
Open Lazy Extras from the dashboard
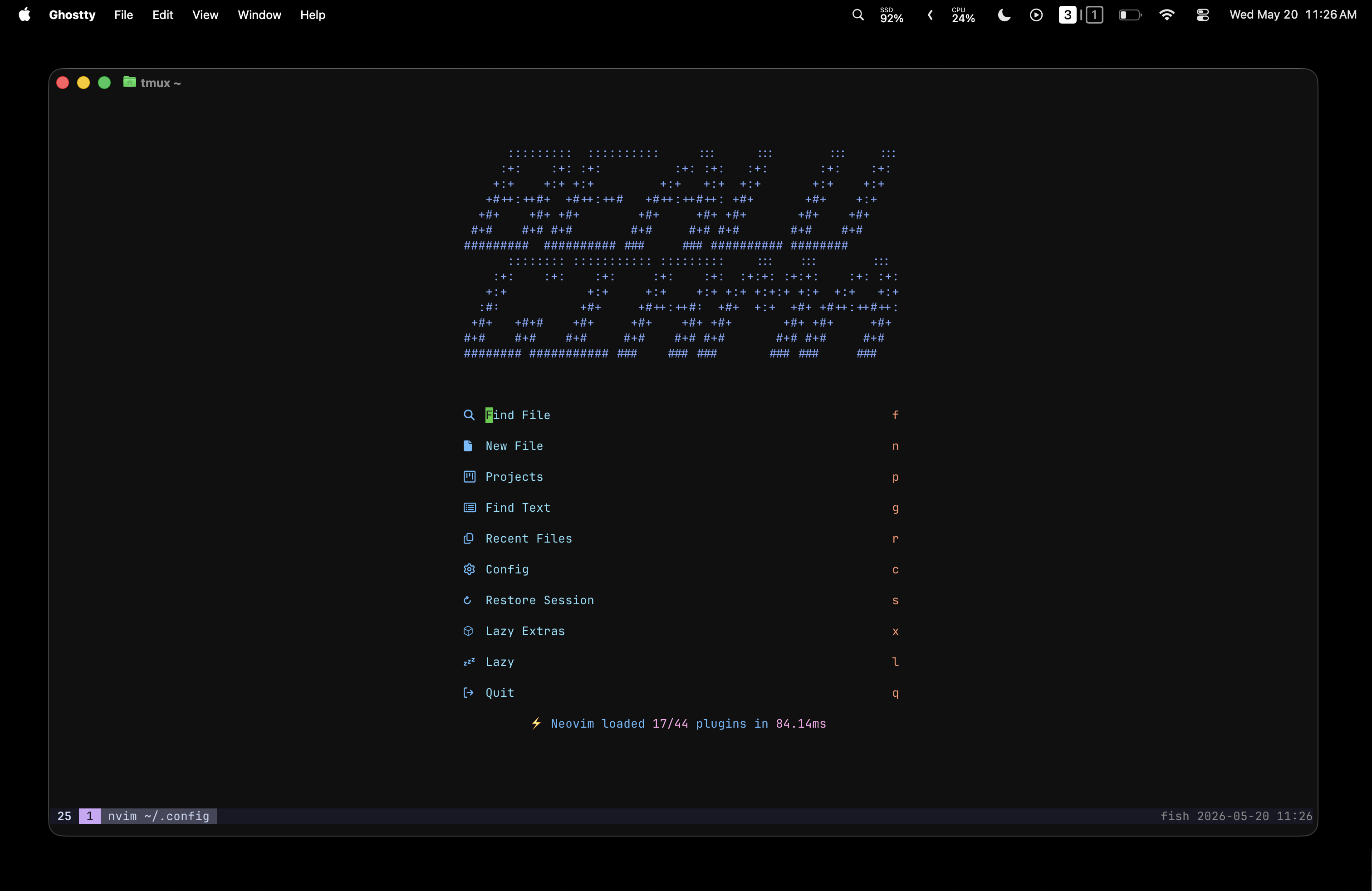coord(681,631)
